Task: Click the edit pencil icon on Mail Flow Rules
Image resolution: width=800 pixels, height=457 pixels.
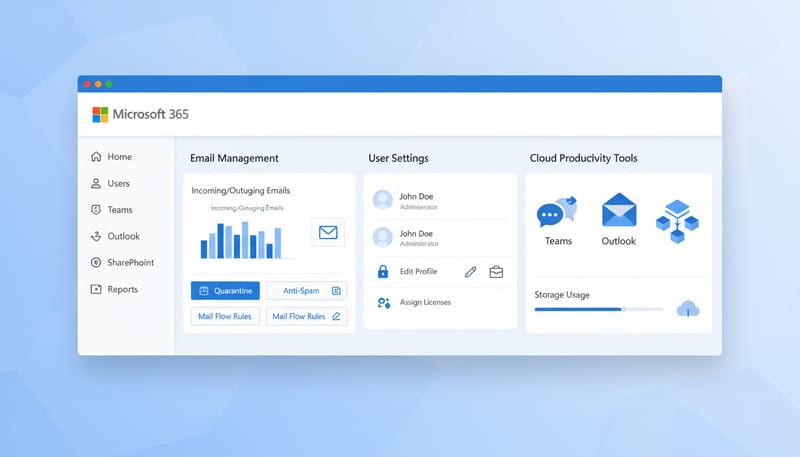Action: pyautogui.click(x=336, y=316)
